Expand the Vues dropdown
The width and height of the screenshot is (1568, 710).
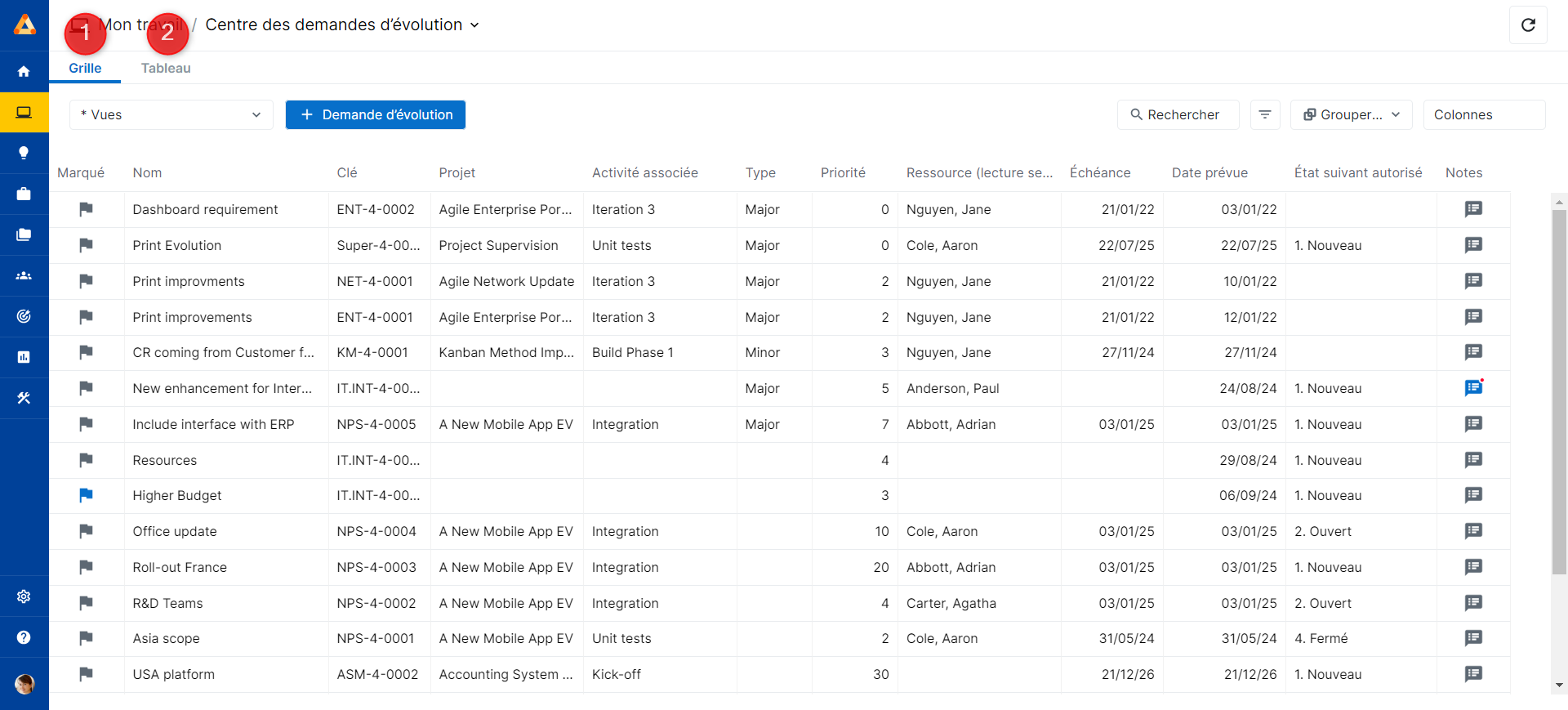(171, 115)
